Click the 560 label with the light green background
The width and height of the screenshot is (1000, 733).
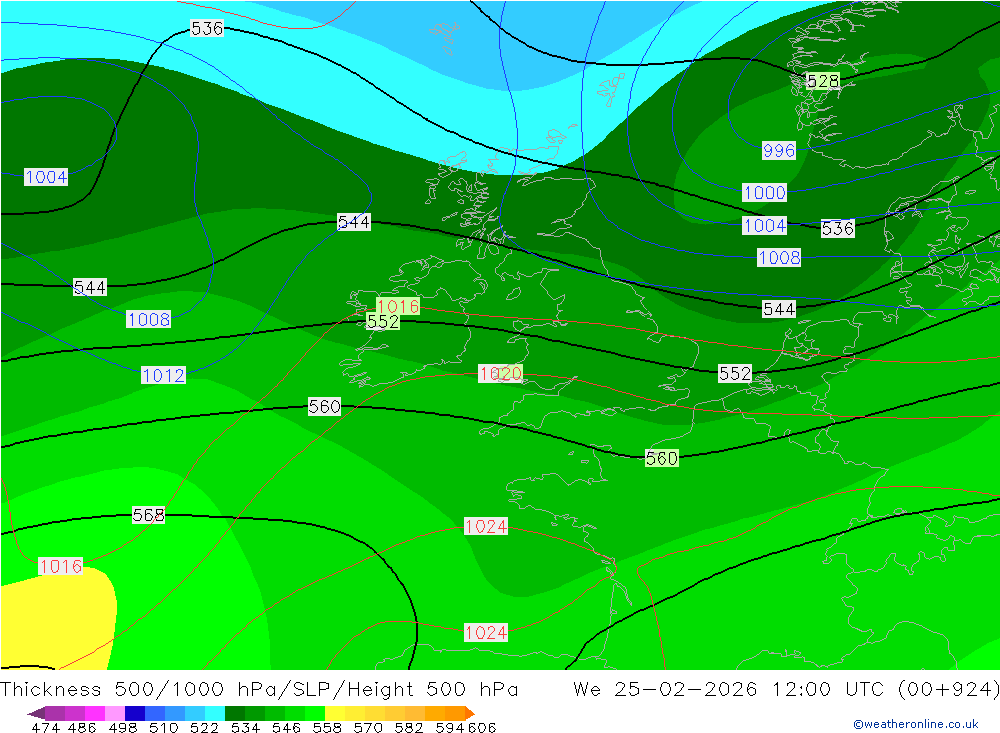(661, 458)
